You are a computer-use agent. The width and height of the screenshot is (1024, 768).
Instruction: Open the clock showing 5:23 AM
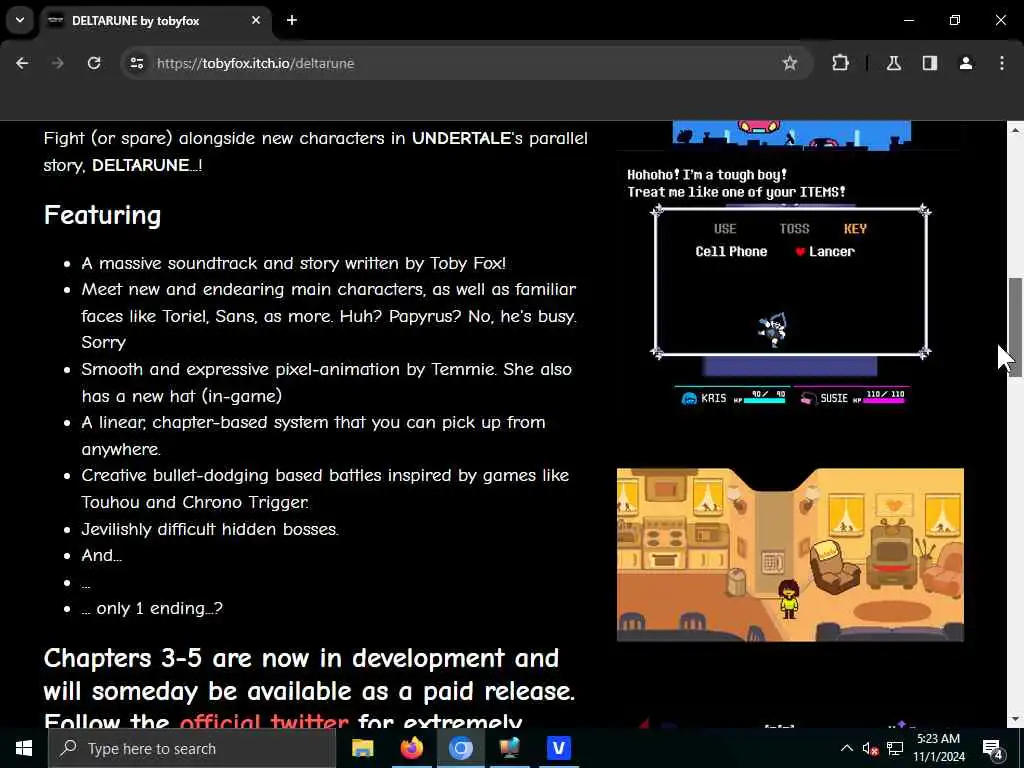pos(938,748)
